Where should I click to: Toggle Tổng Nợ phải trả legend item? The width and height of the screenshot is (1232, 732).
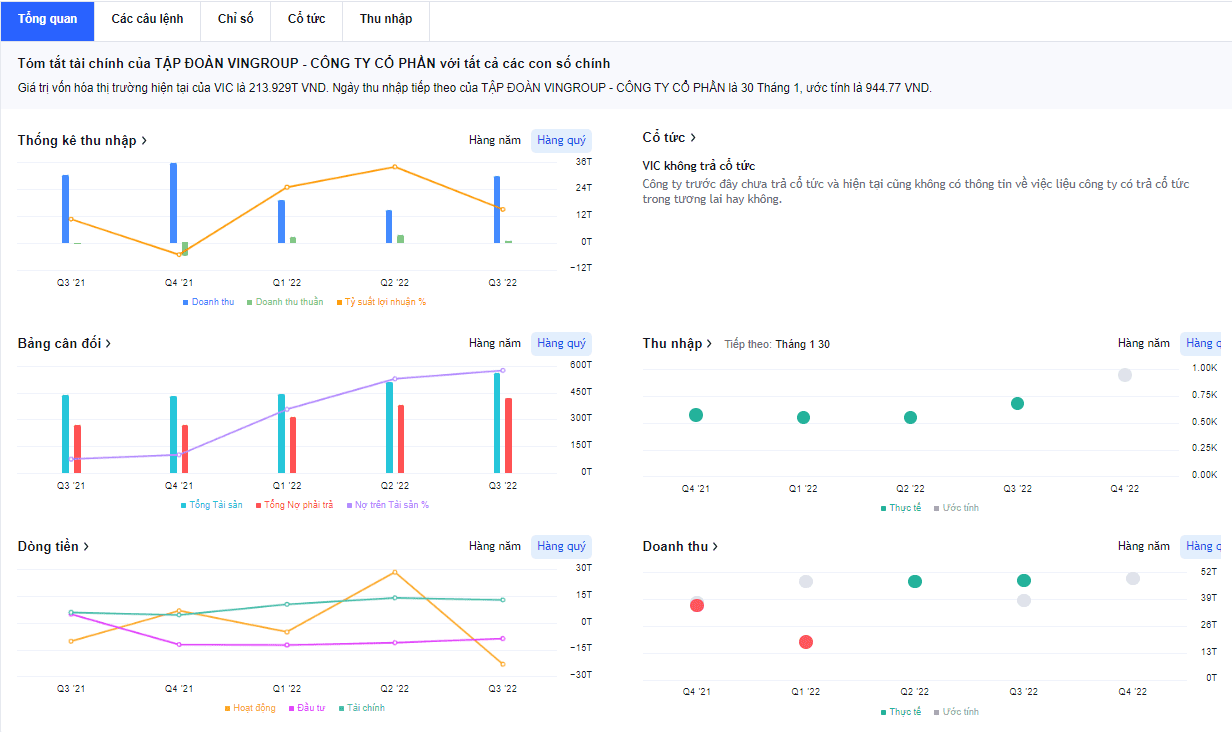pos(294,505)
